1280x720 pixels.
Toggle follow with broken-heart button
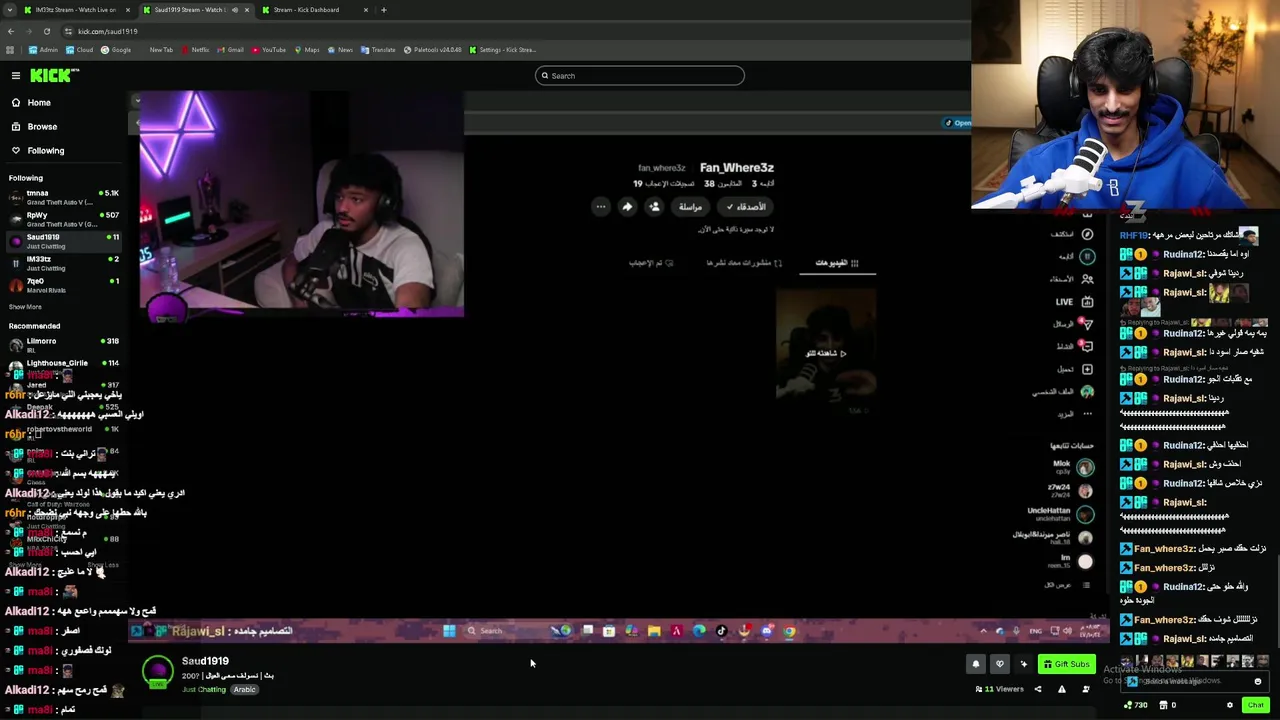point(999,664)
